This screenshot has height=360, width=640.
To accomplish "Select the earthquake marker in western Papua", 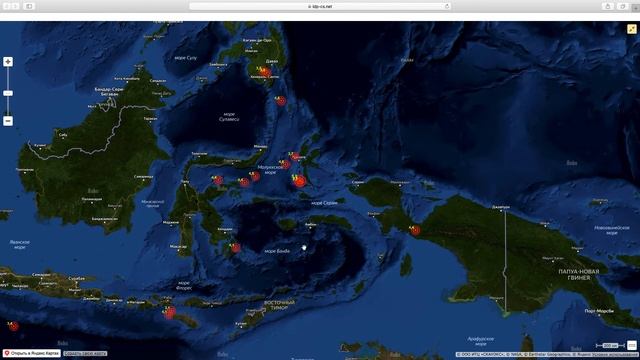I will (x=415, y=230).
